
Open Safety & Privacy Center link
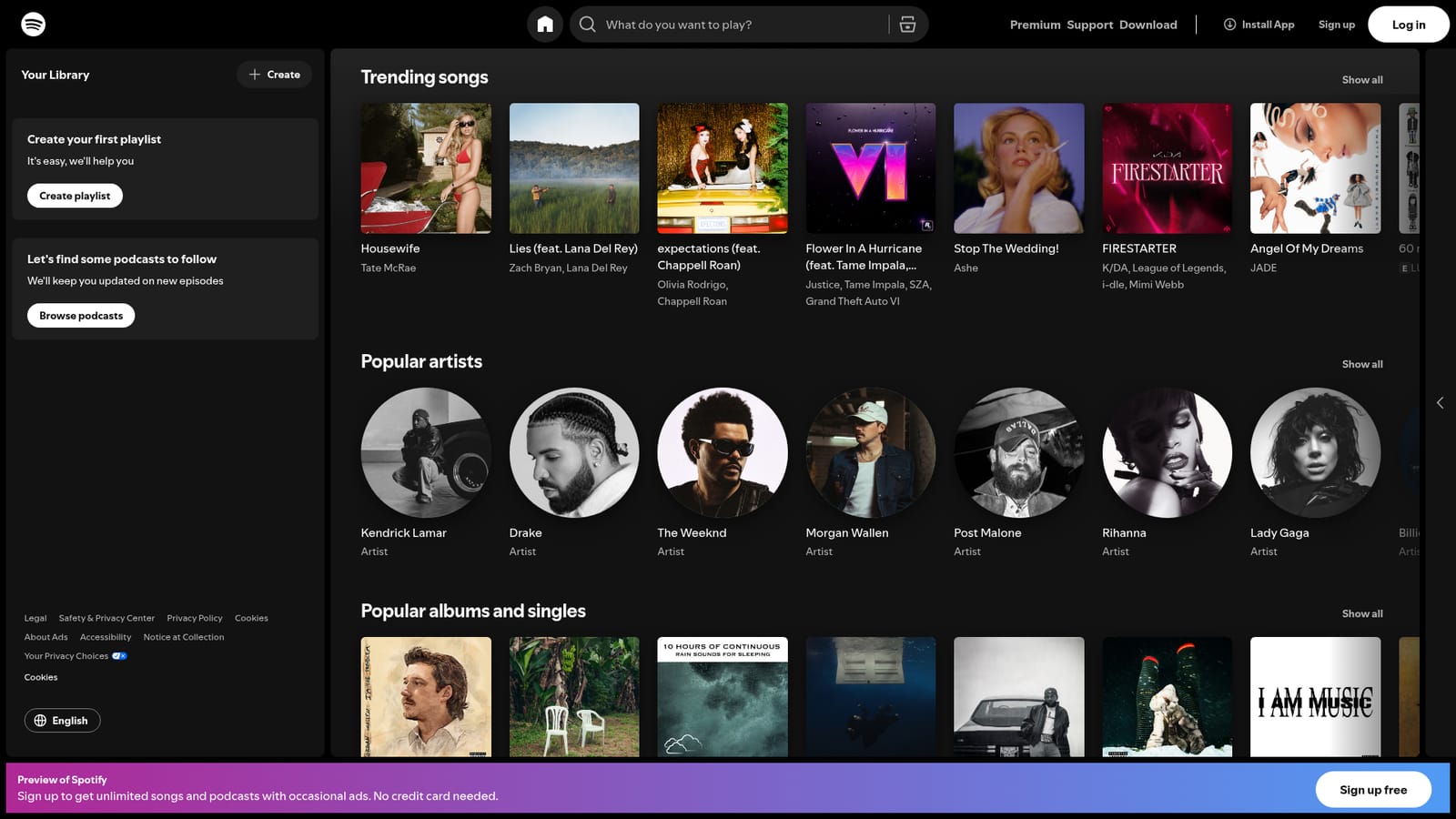point(106,619)
